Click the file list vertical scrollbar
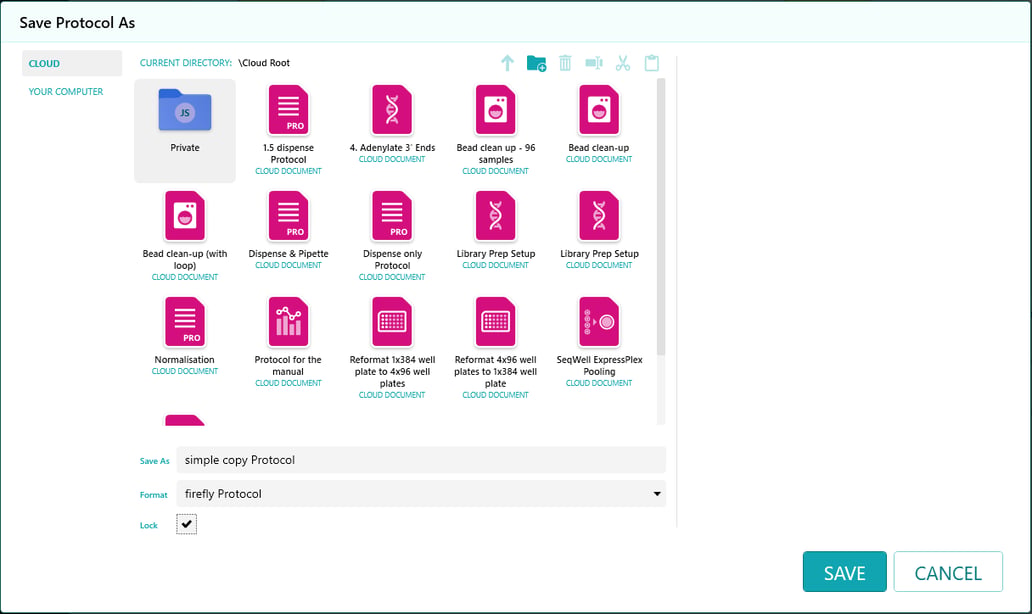1032x614 pixels. click(661, 217)
